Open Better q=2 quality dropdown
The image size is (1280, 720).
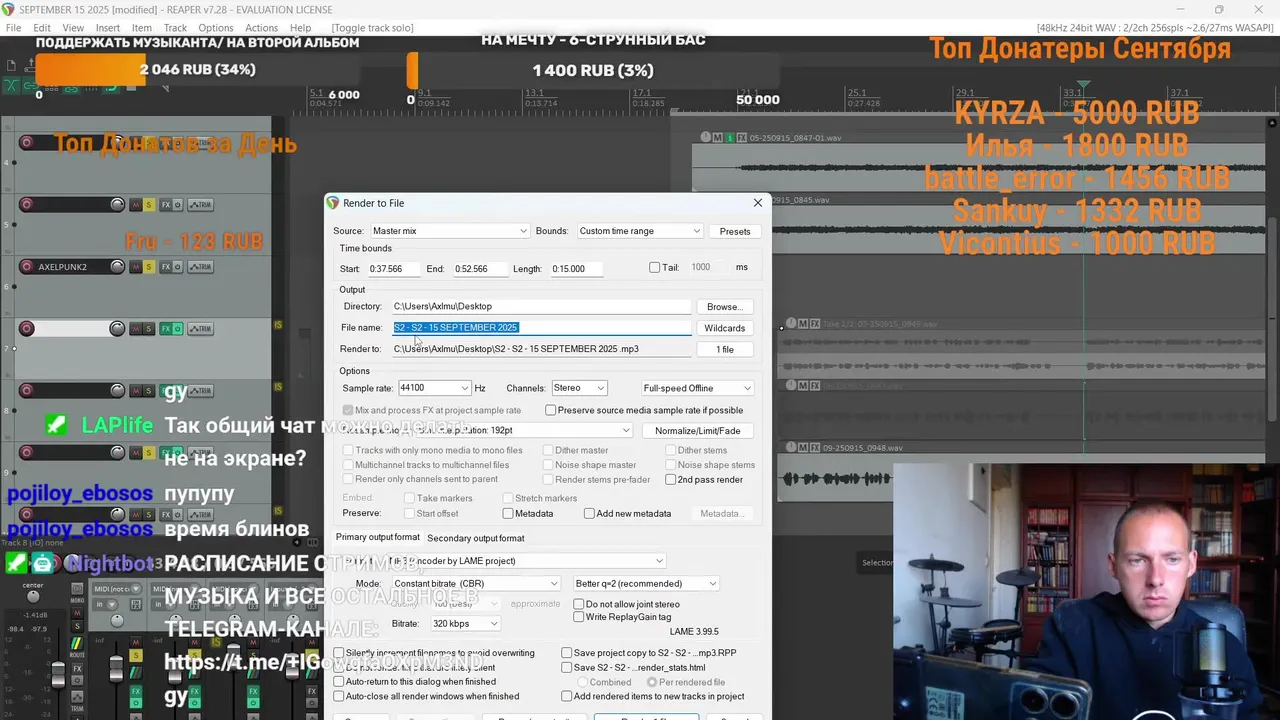(x=646, y=583)
